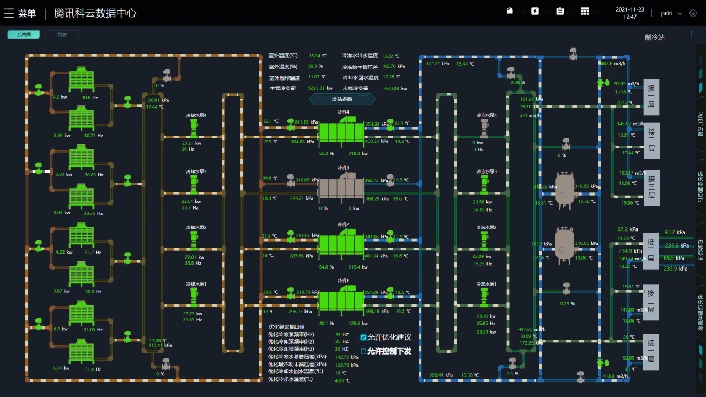Click the first white file icon in the top bar
The width and height of the screenshot is (706, 397).
509,11
